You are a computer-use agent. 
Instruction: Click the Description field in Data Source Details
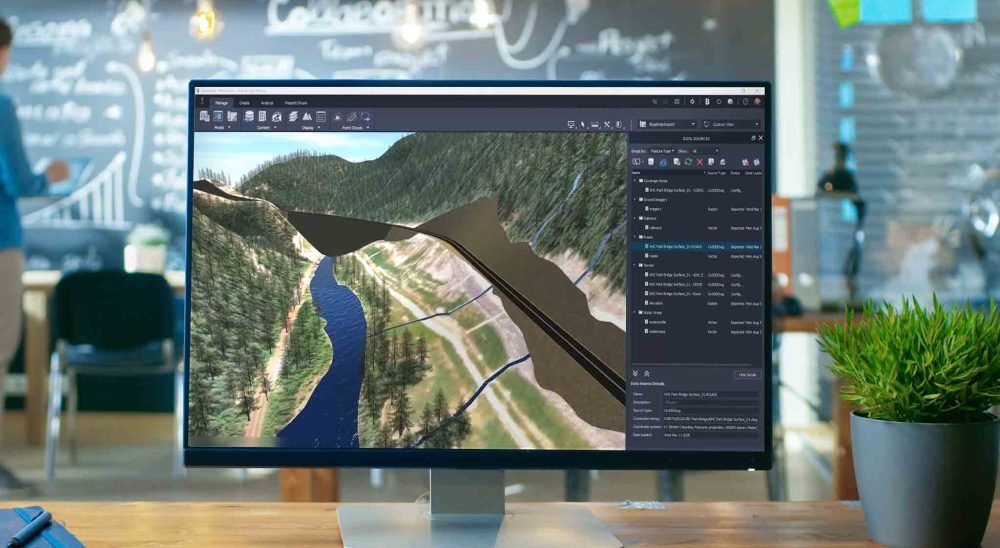point(710,402)
